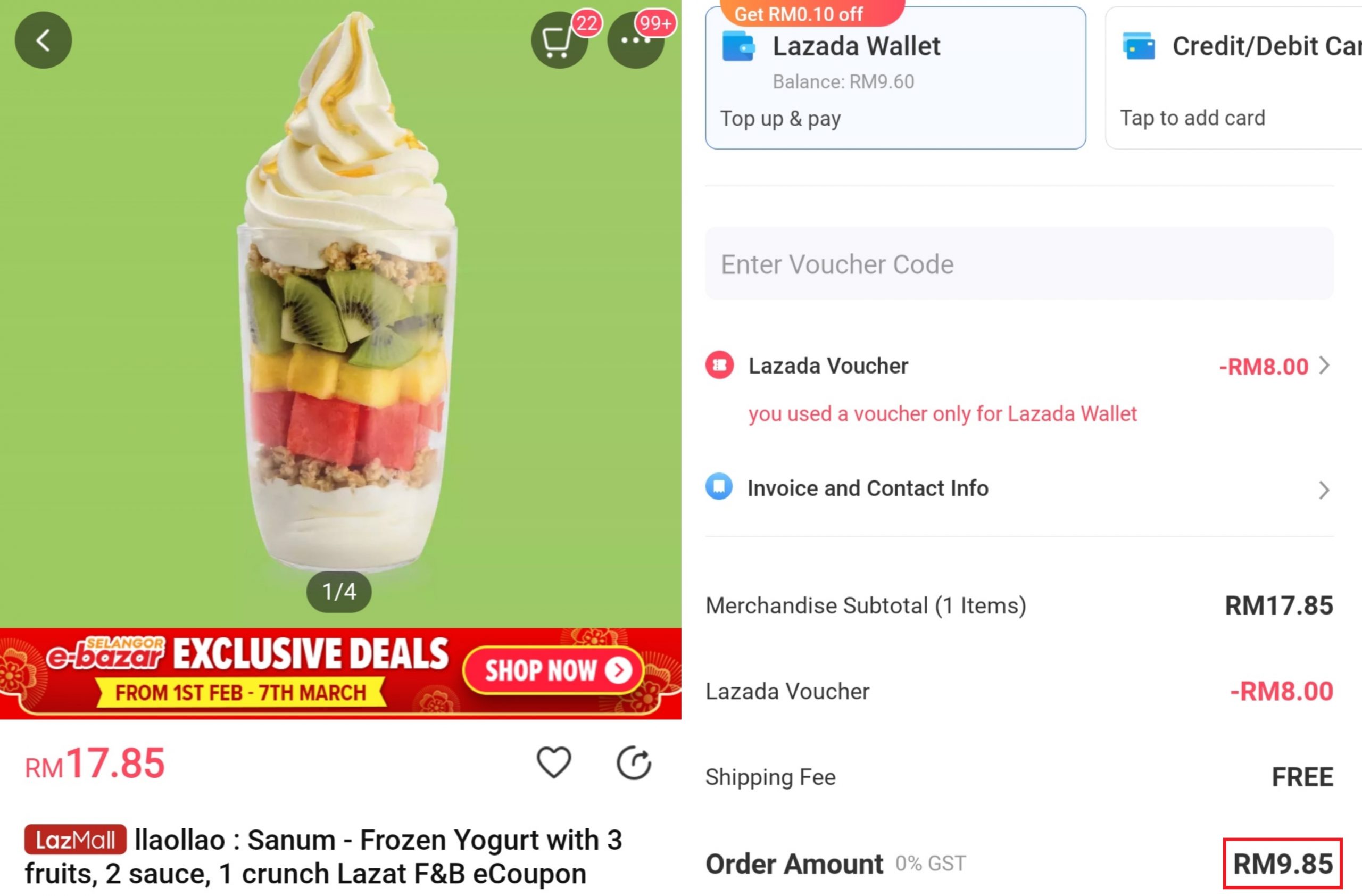Screen dimensions: 1362x896
Task: Select Lazada Wallet payment method
Action: [895, 78]
